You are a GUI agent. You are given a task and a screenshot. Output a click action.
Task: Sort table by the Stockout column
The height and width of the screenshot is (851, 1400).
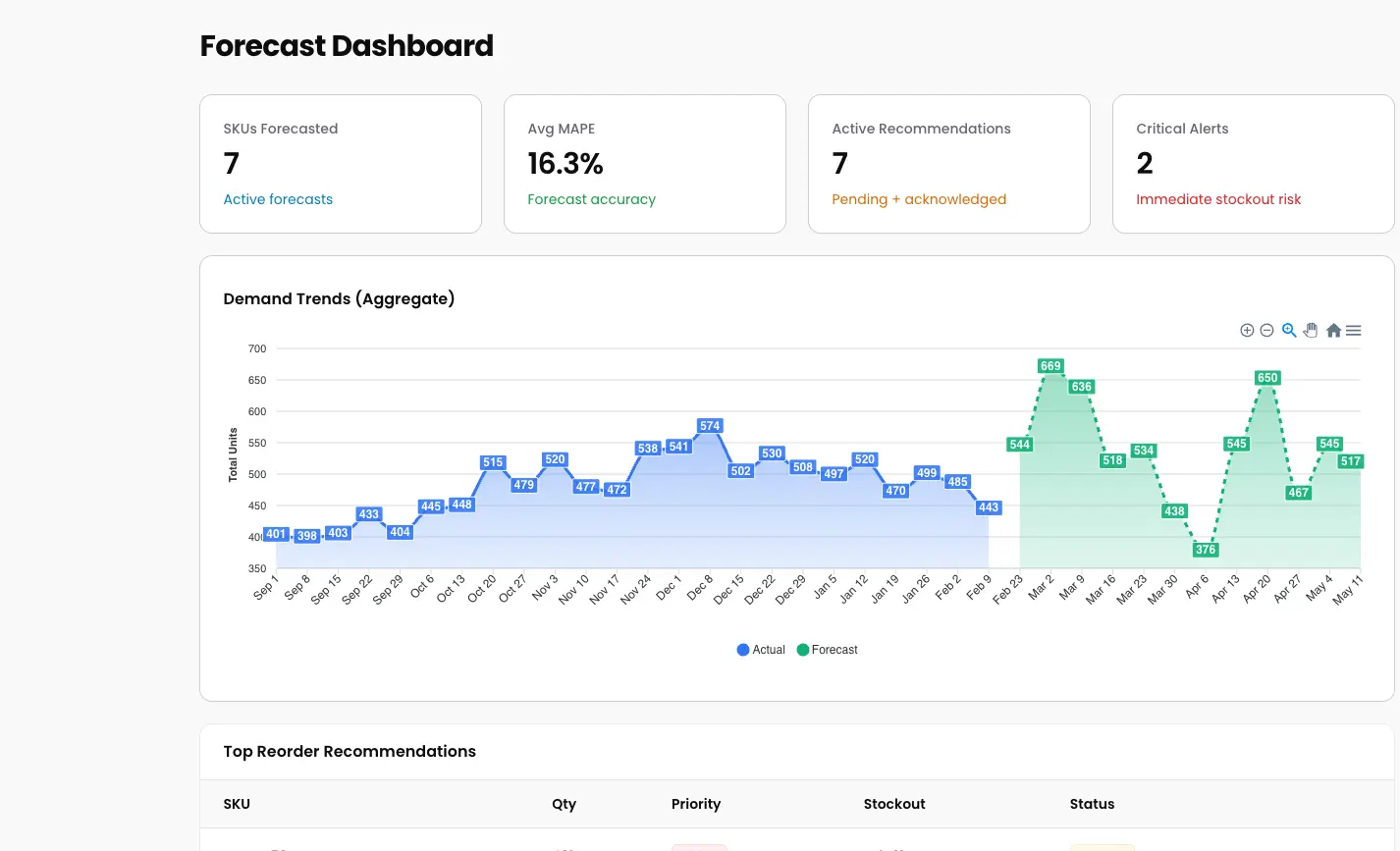click(x=894, y=804)
